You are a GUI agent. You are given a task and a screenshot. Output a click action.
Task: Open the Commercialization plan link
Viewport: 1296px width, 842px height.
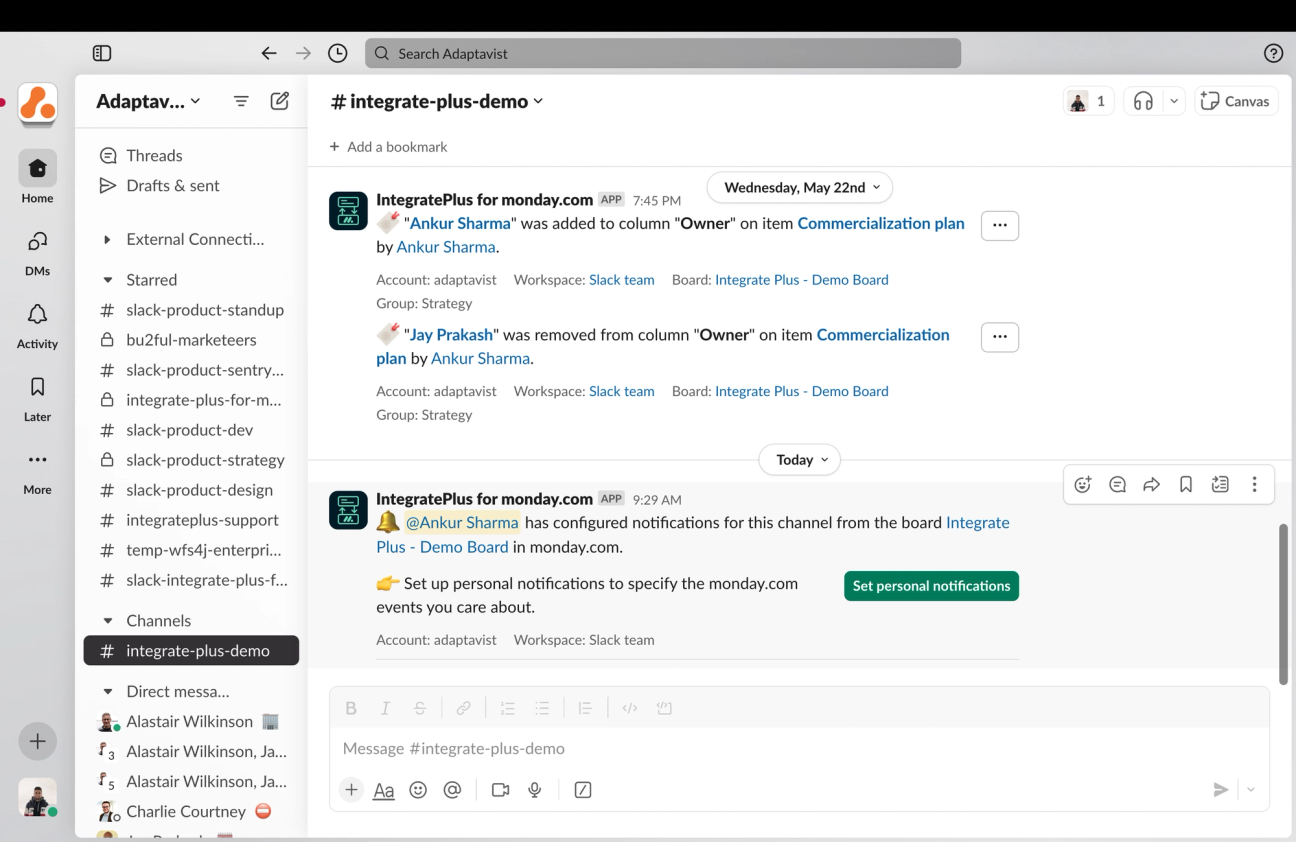881,223
